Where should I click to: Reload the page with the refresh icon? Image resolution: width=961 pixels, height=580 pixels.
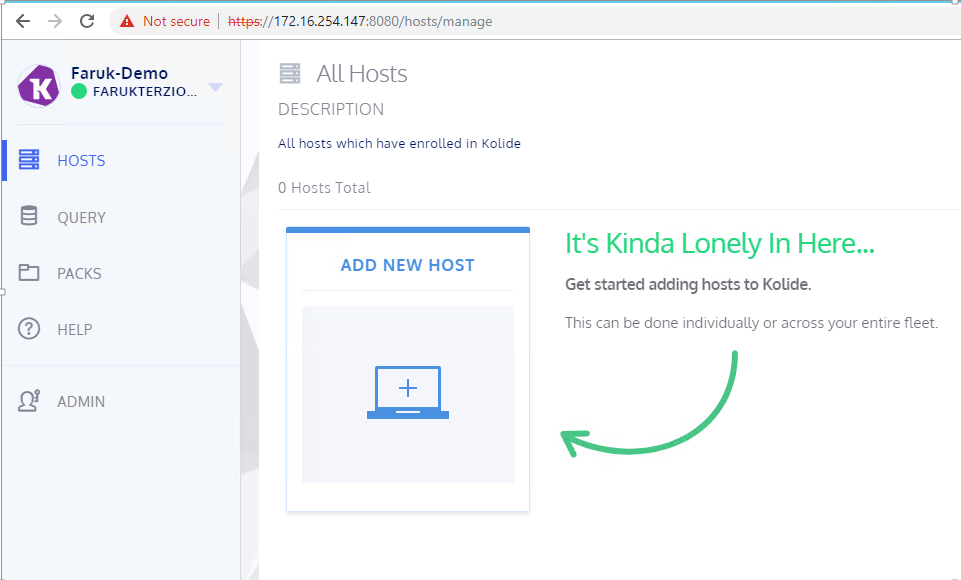tap(88, 21)
